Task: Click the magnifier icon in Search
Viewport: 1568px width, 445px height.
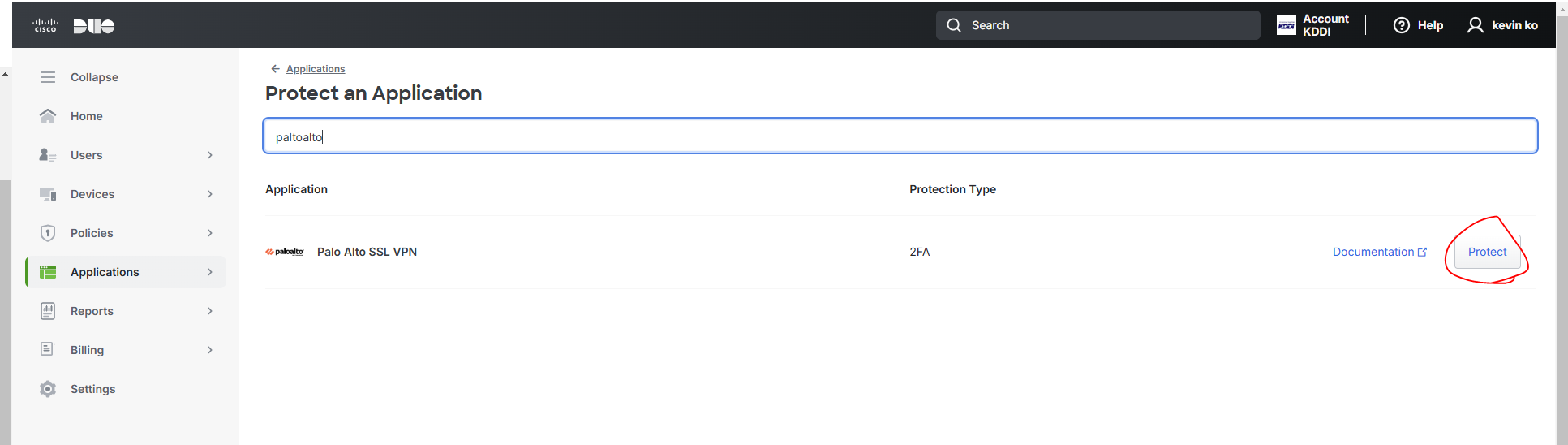Action: [x=954, y=25]
